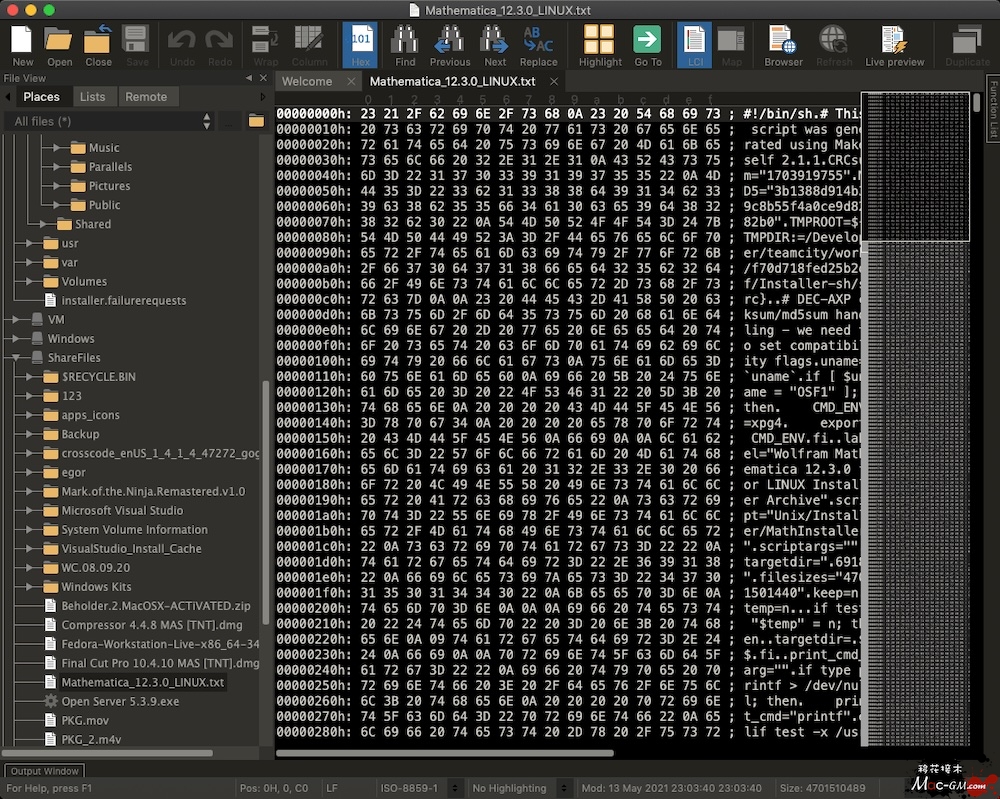This screenshot has width=1000, height=799.
Task: Click the Go To arrow icon
Action: coord(647,45)
